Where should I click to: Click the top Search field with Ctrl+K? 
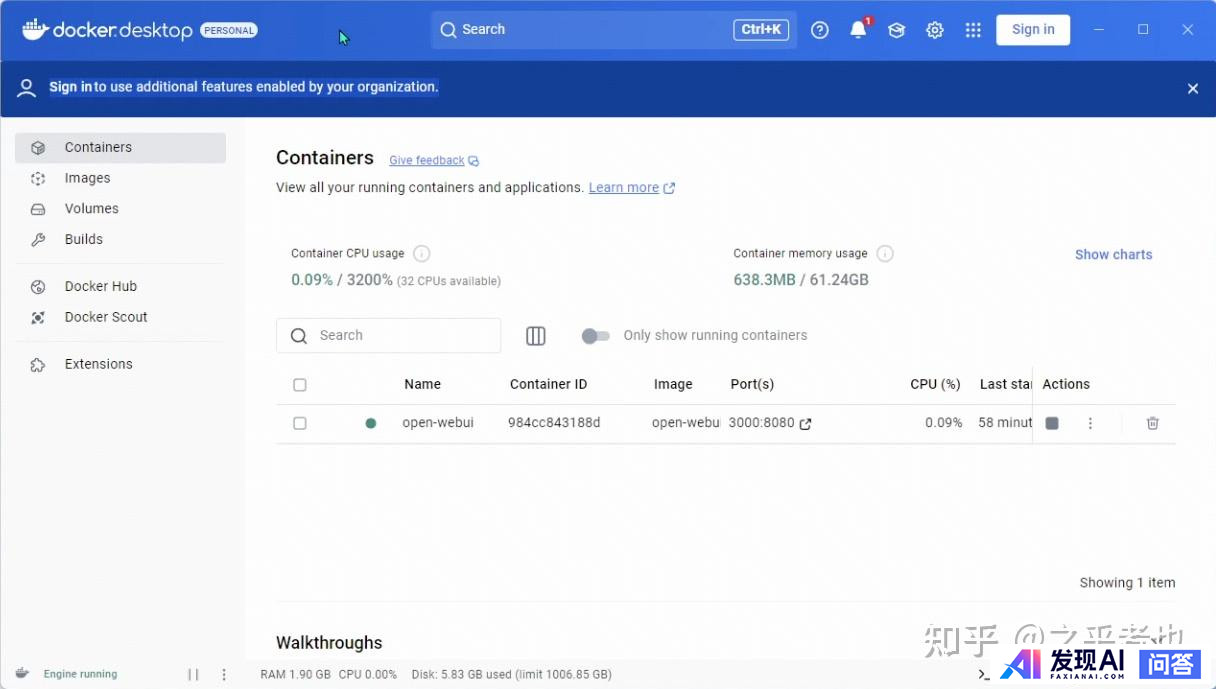pos(614,30)
